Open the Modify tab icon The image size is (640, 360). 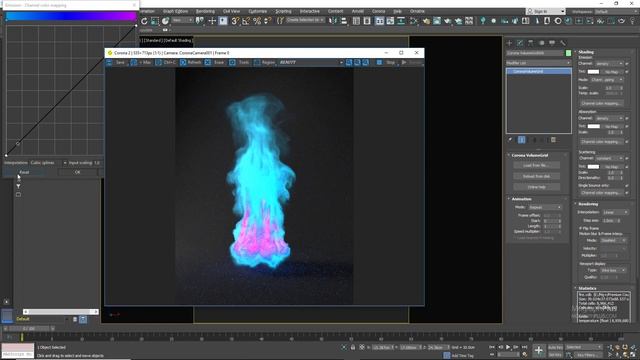[x=520, y=43]
